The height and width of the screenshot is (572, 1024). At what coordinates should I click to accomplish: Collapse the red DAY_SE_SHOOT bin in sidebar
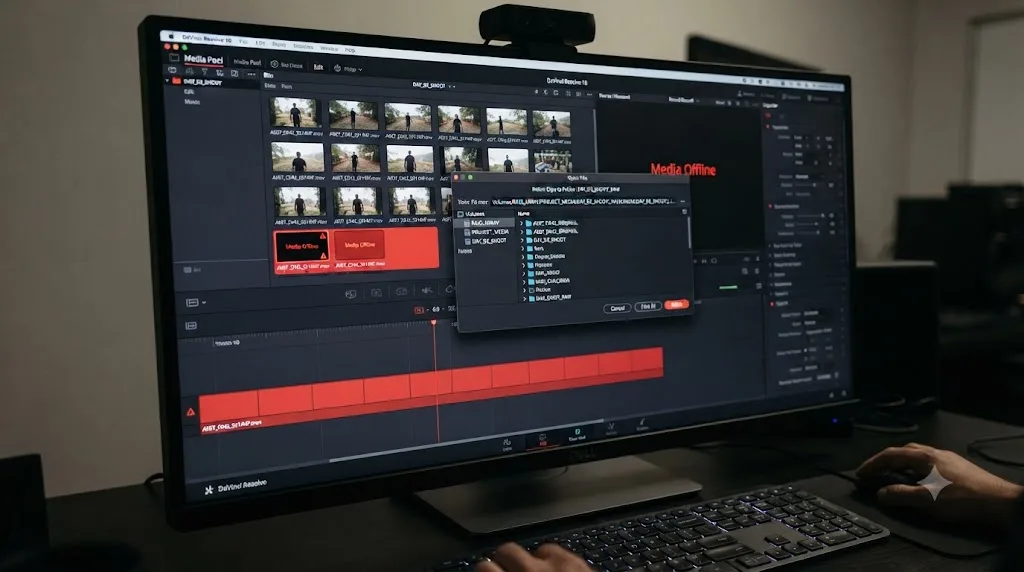pyautogui.click(x=167, y=82)
